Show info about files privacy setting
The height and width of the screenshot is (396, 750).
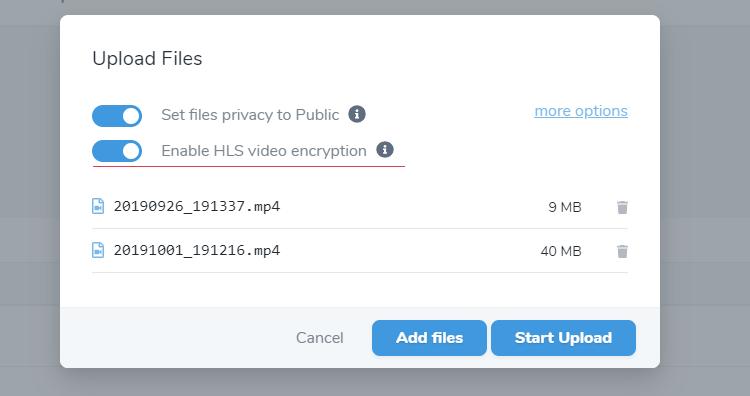click(357, 114)
